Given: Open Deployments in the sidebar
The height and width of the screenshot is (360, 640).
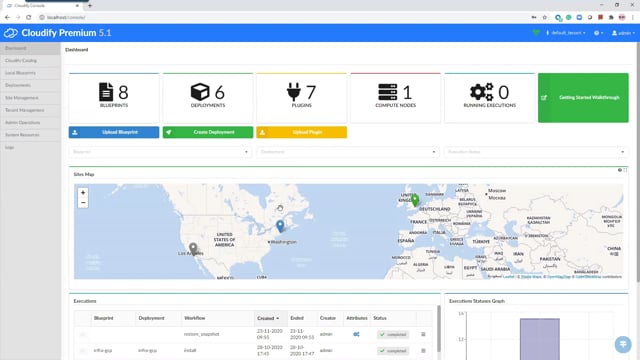Looking at the screenshot, I should point(31,85).
